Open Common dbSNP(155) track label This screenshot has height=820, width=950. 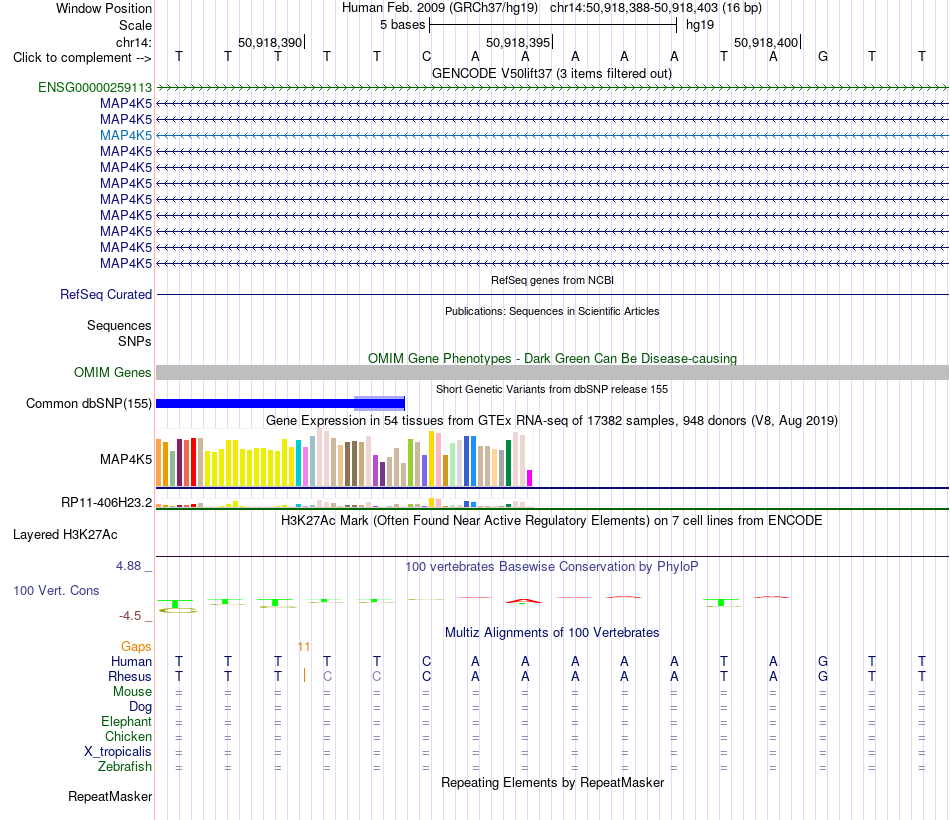tap(89, 404)
